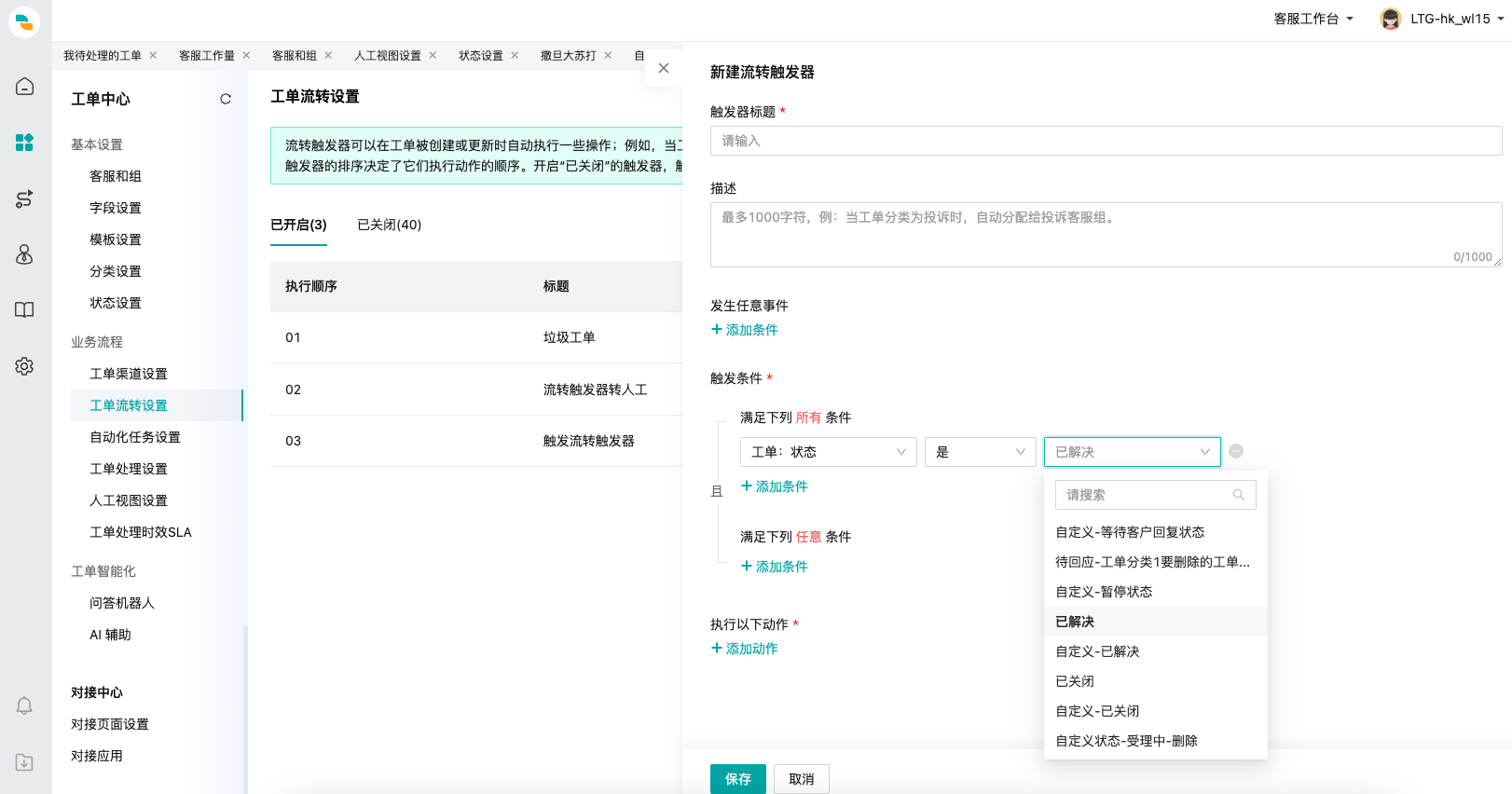Close the 撒旦大苏打 tab

tap(609, 55)
